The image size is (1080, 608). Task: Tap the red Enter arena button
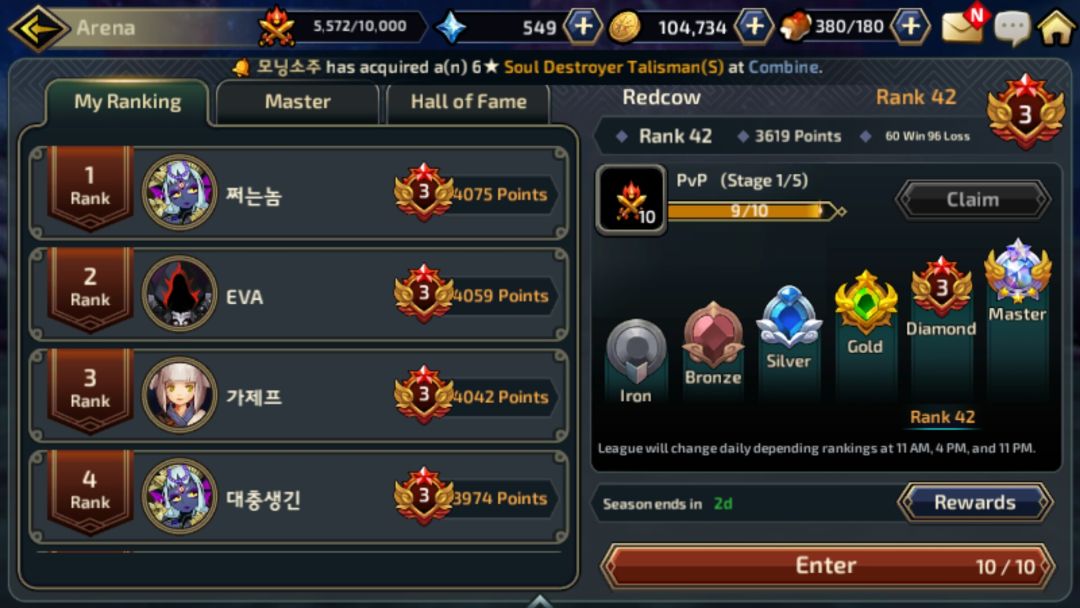tap(827, 565)
